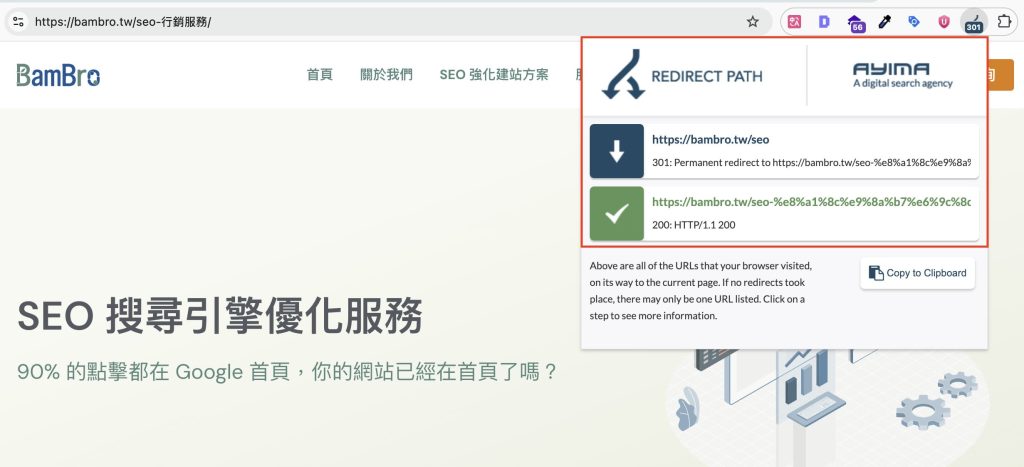Click the Redirect Path logo in popup

click(682, 74)
